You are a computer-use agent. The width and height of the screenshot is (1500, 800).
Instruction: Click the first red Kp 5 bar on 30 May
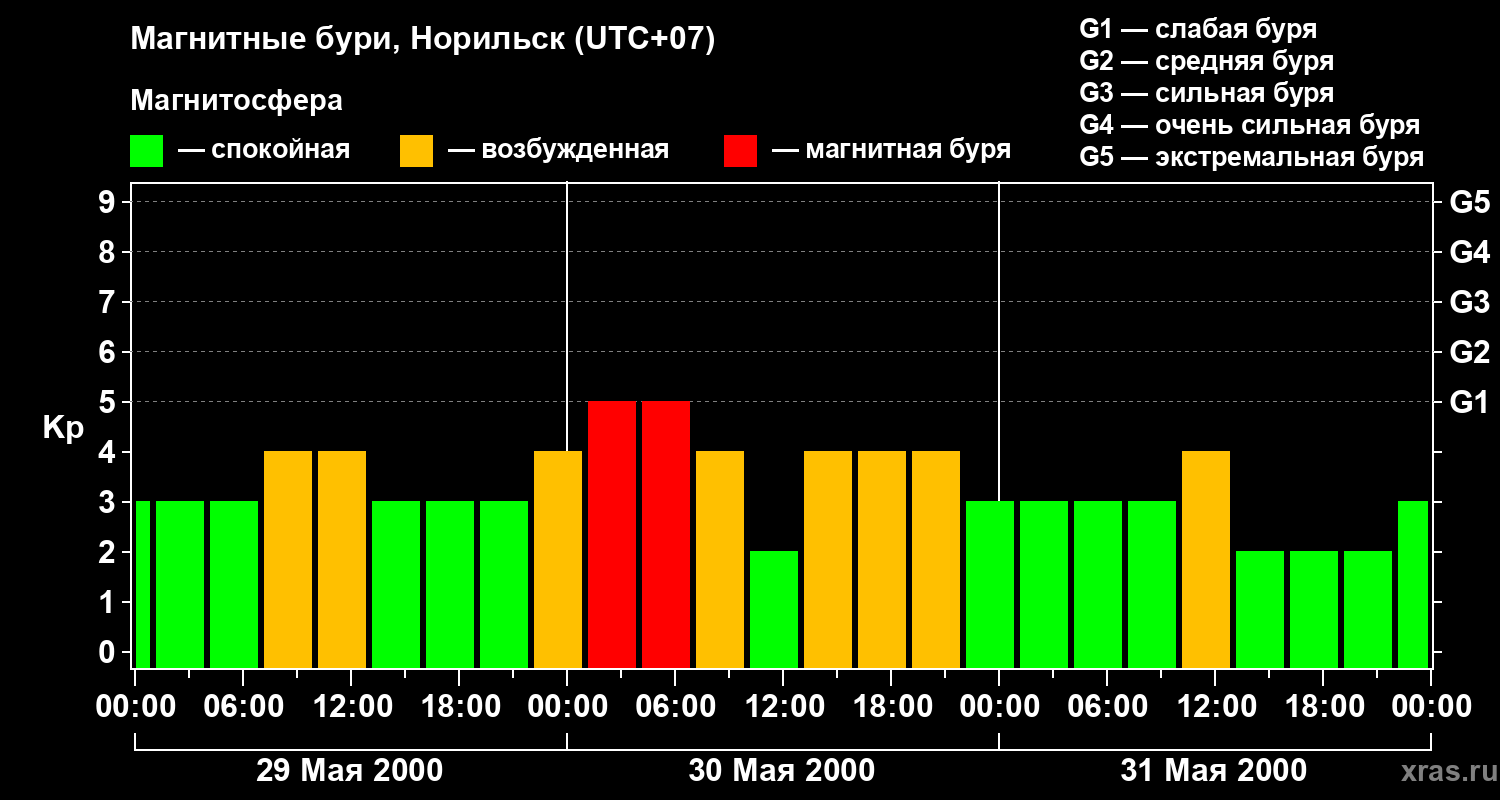[x=612, y=534]
